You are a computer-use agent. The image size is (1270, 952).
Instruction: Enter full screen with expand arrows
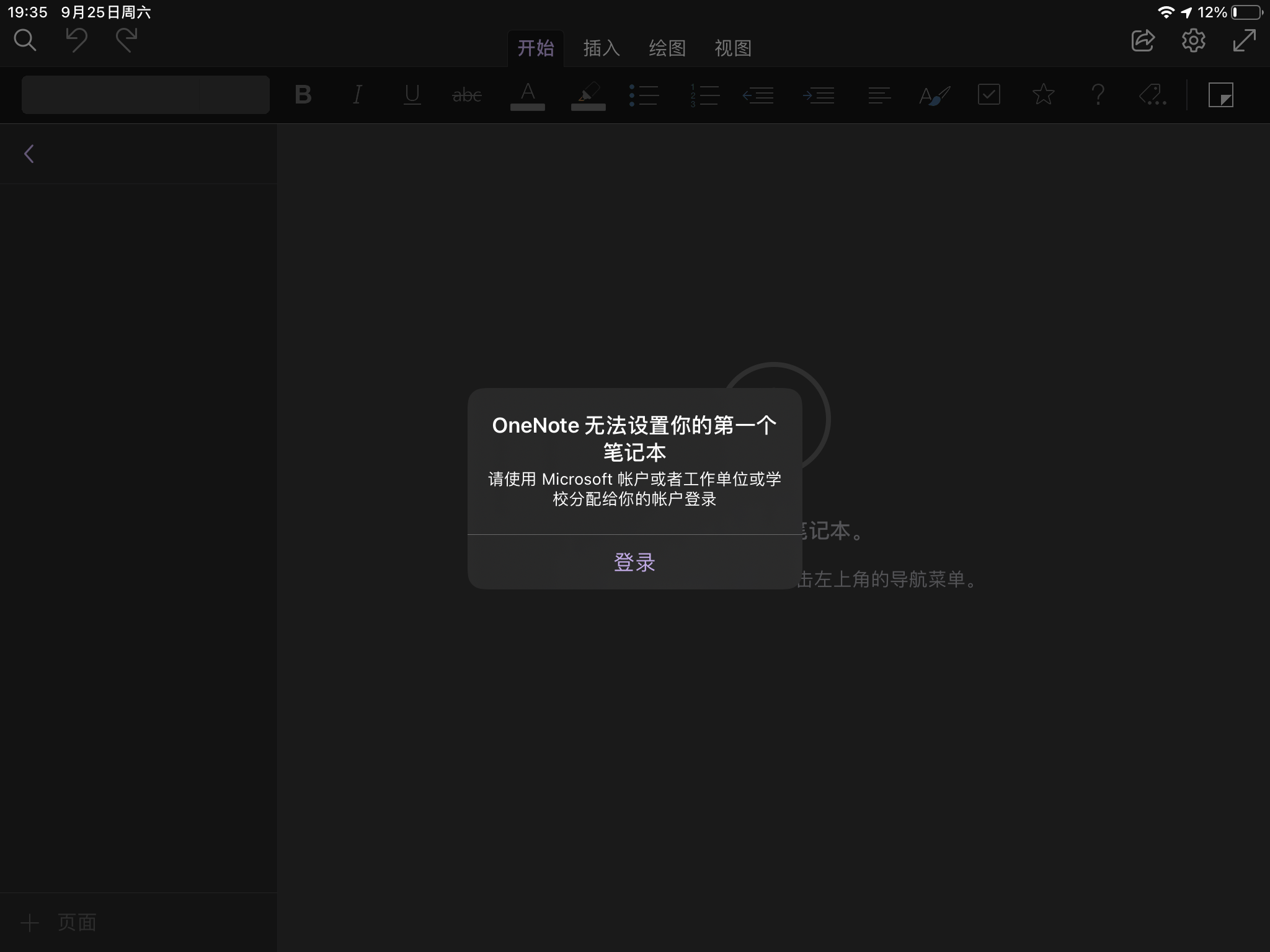[1244, 41]
